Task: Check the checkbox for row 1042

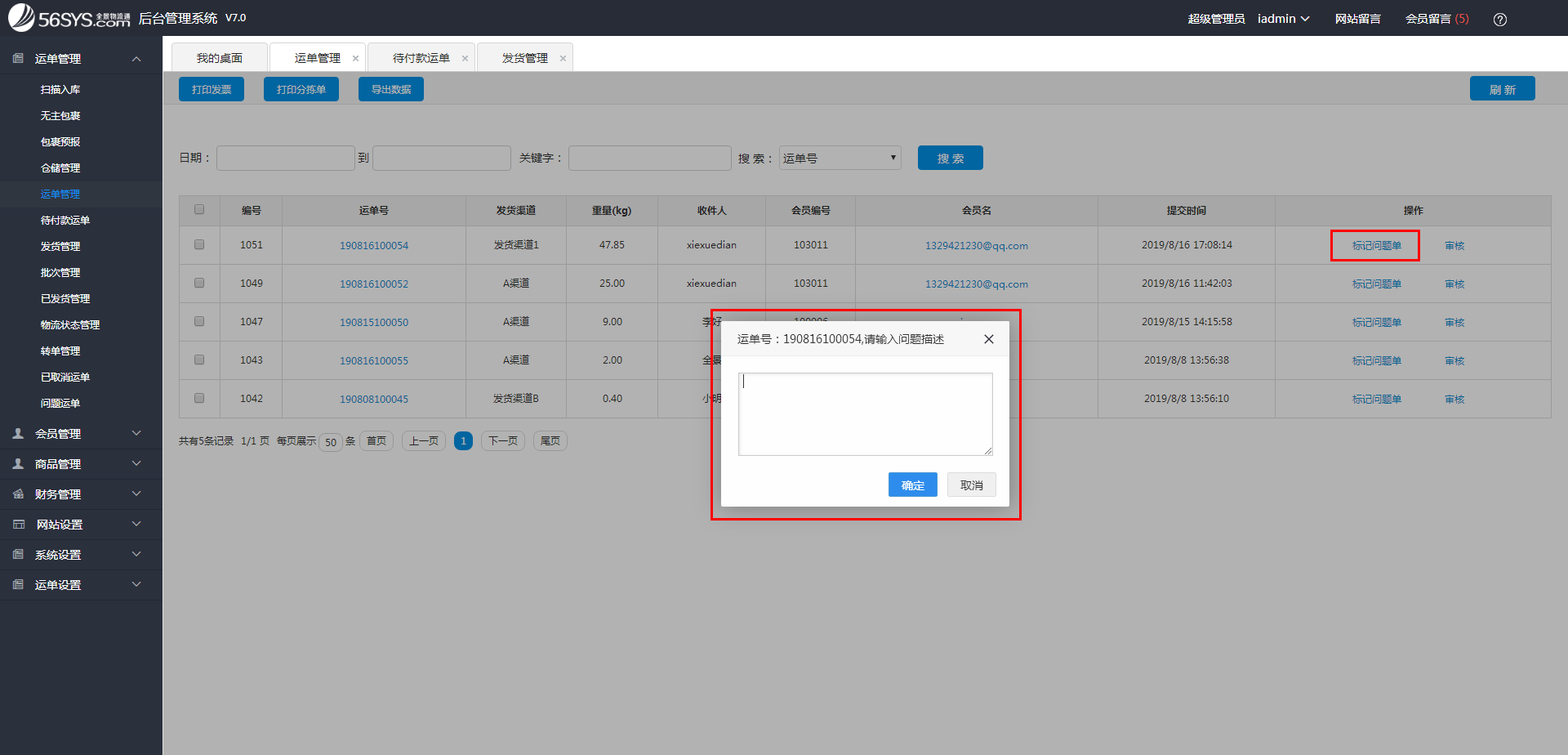Action: click(198, 399)
